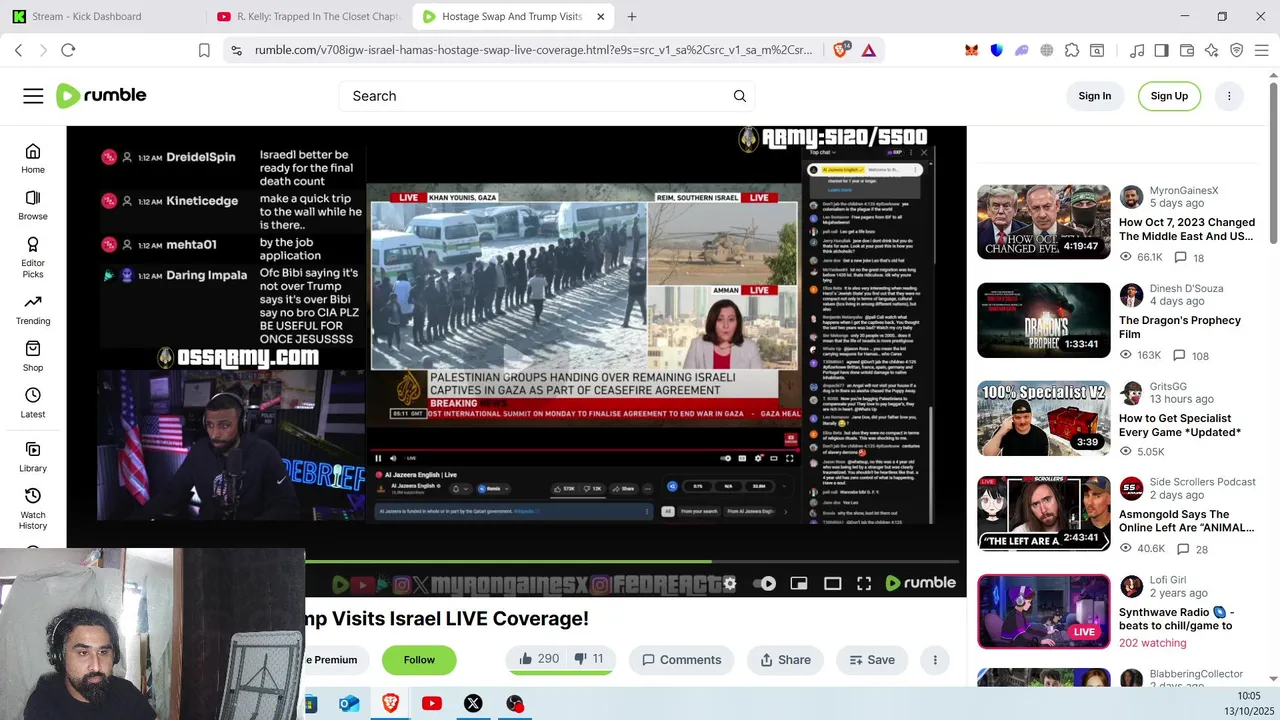This screenshot has width=1280, height=720.
Task: Open Brave VPN icon
Action: pos(1236,50)
